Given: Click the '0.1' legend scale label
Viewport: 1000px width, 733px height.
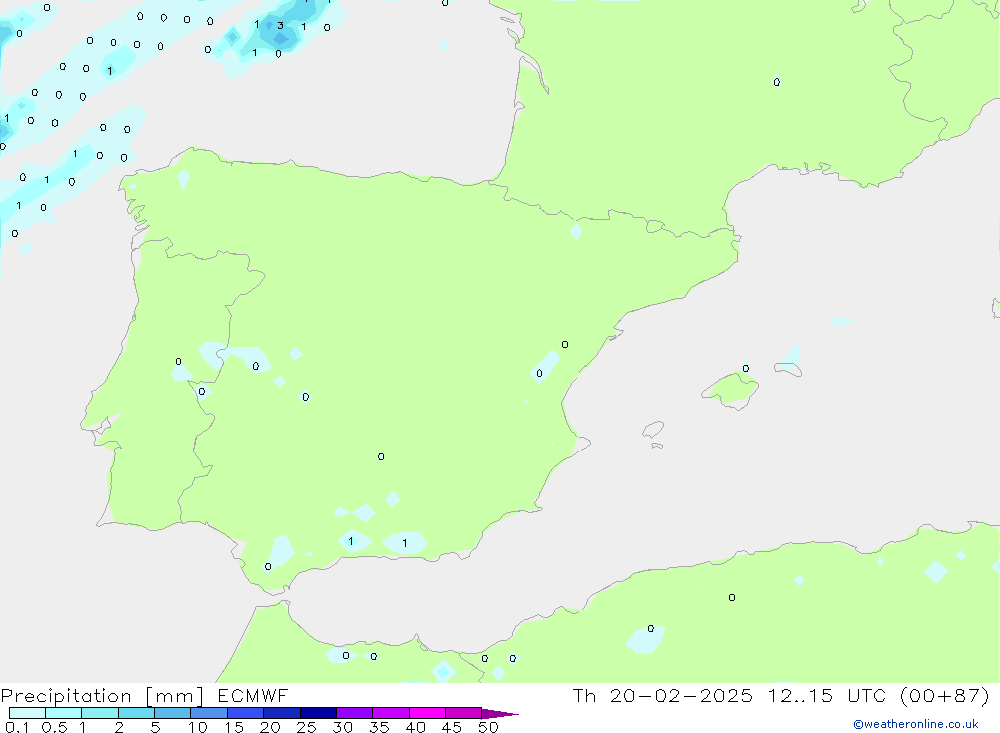Looking at the screenshot, I should click(x=17, y=727).
